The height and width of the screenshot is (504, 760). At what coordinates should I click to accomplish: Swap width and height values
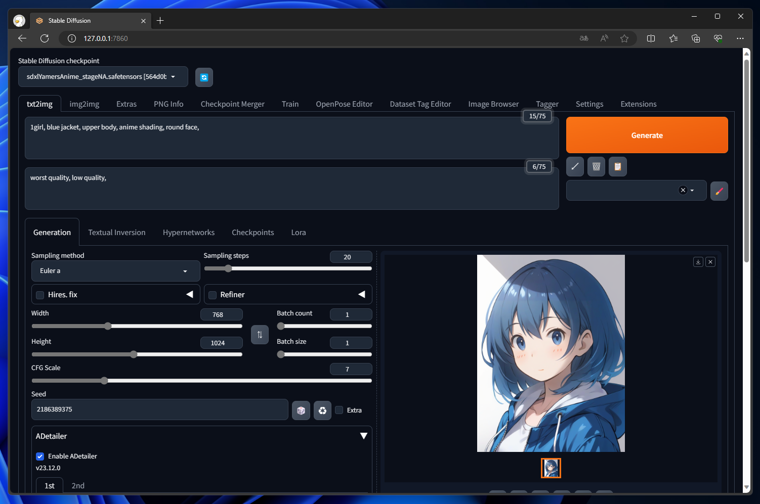click(260, 334)
